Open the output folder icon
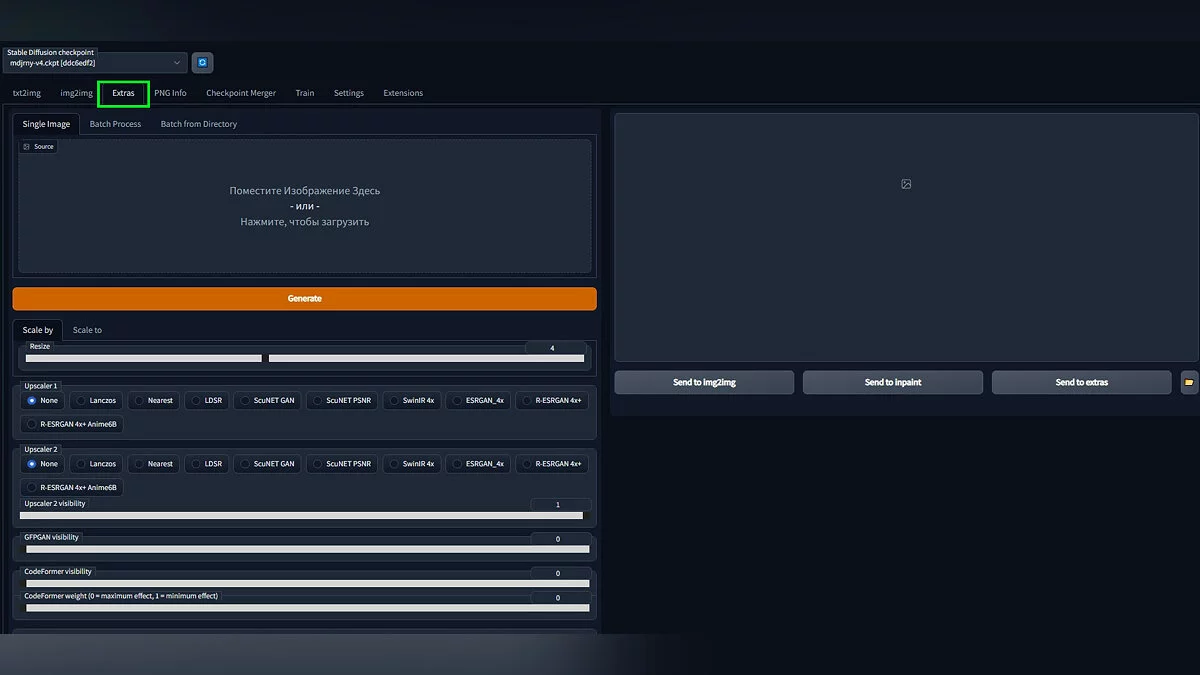 click(x=1189, y=382)
